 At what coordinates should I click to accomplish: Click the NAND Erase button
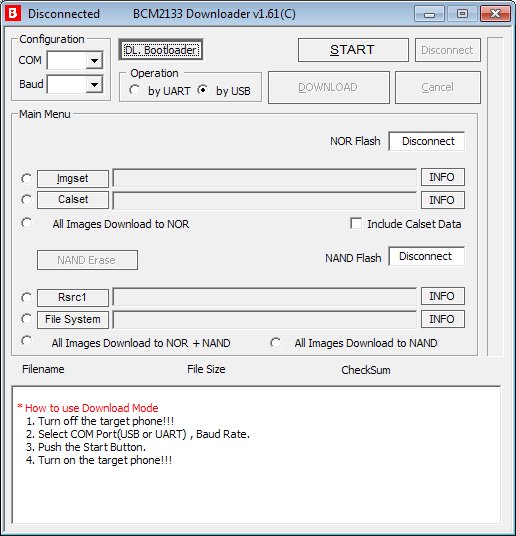tap(88, 260)
